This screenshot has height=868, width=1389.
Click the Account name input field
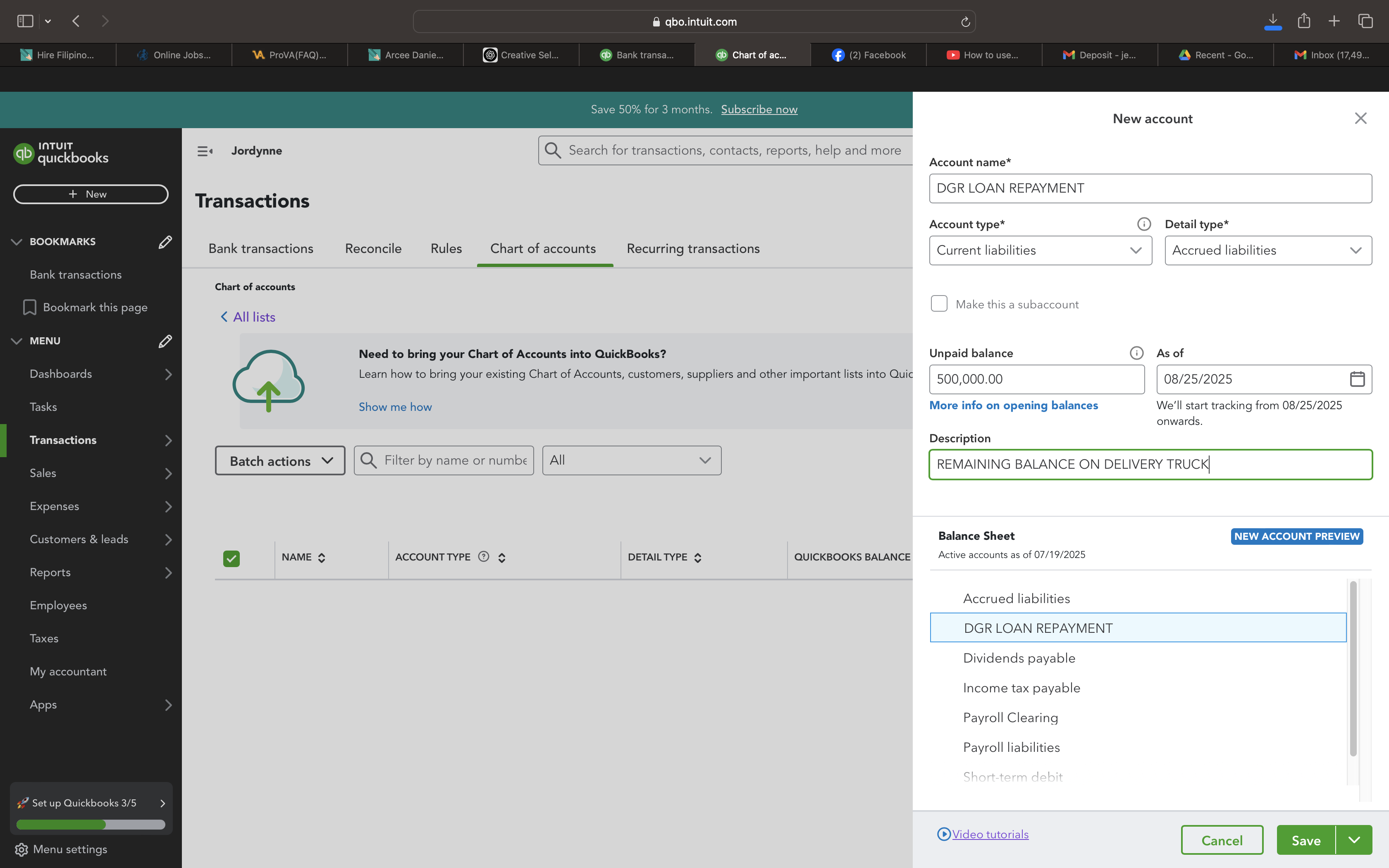[x=1150, y=188]
